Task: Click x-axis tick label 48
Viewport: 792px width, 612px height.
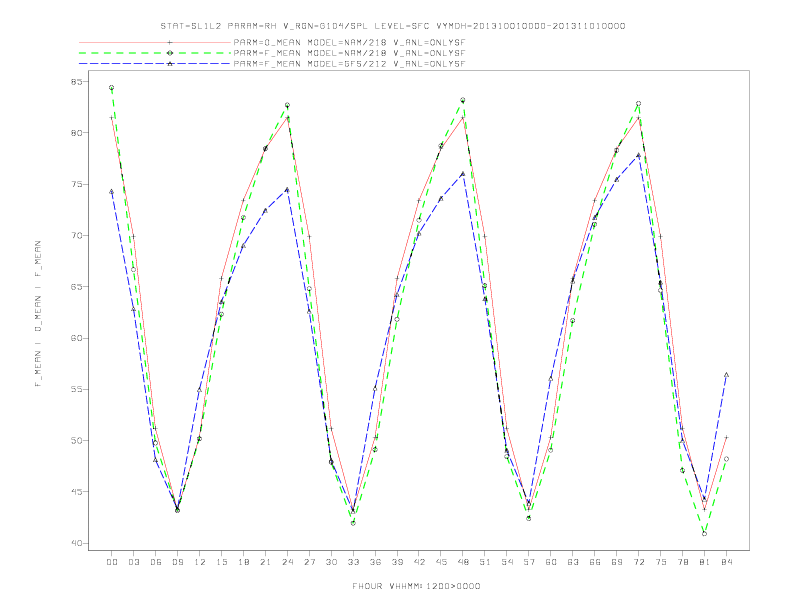Action: click(463, 562)
